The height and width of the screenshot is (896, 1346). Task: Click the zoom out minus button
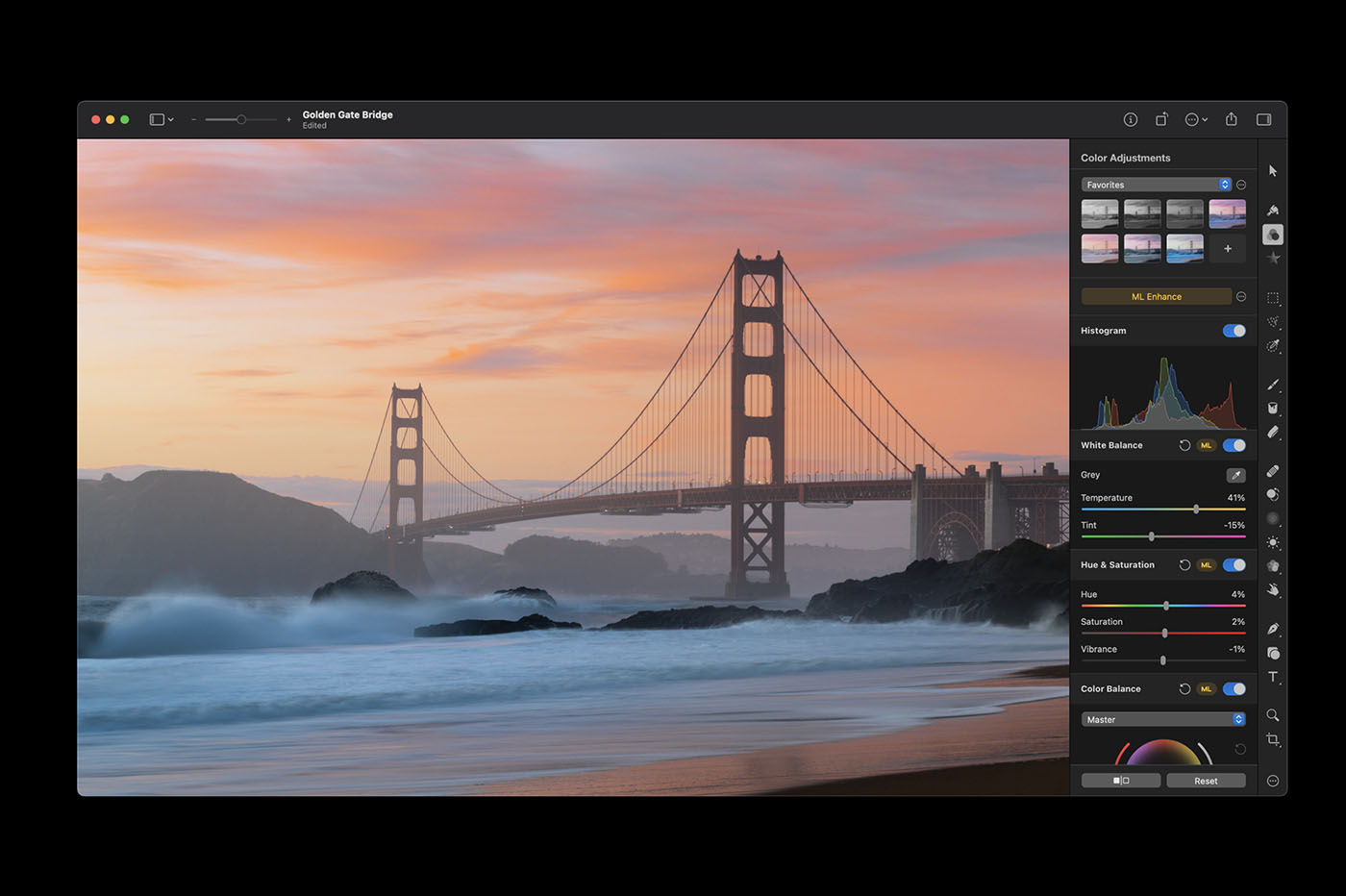(x=193, y=119)
